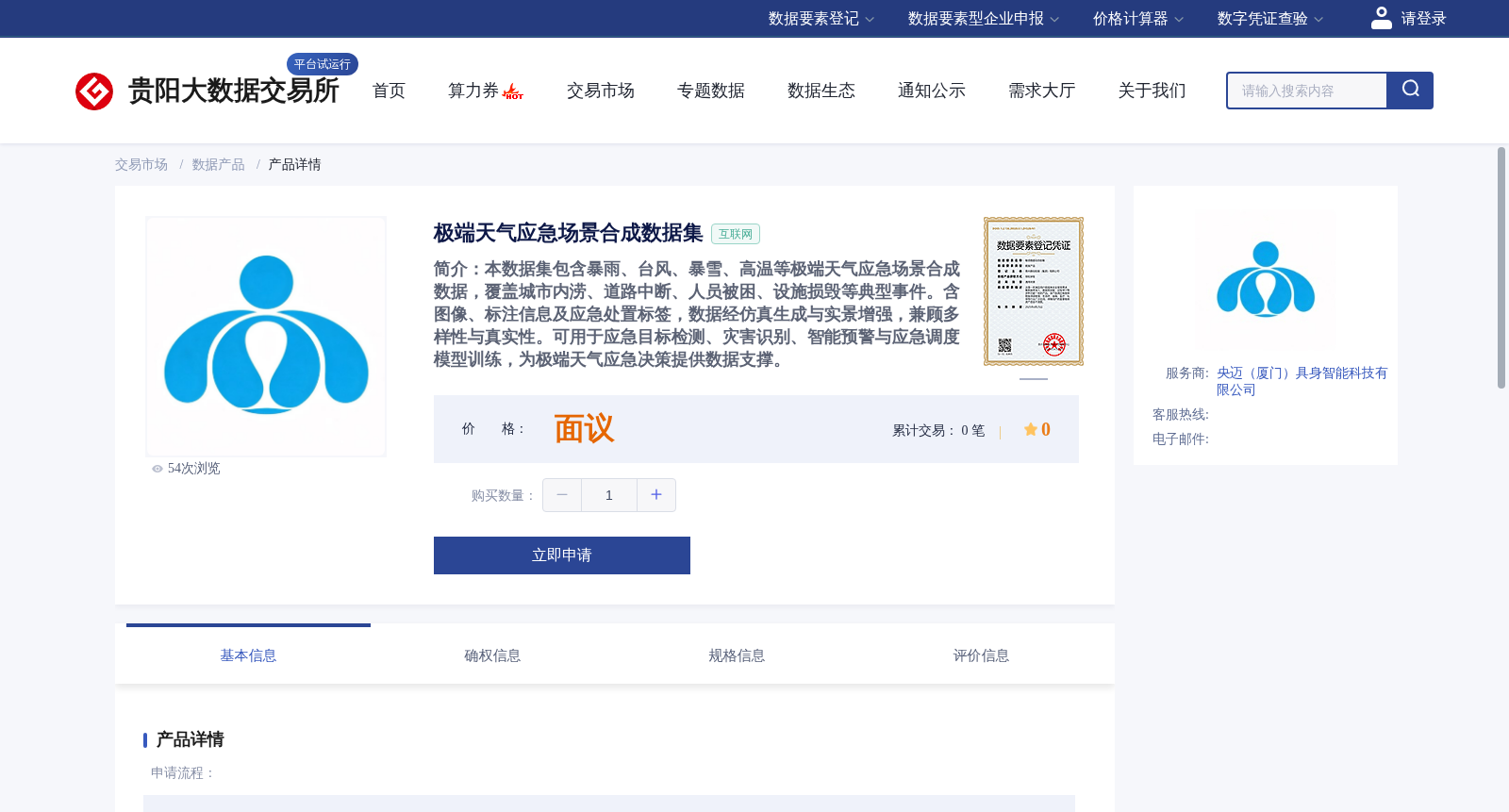This screenshot has height=812, width=1509.
Task: Open 关于我们 navigation item
Action: [x=1152, y=91]
